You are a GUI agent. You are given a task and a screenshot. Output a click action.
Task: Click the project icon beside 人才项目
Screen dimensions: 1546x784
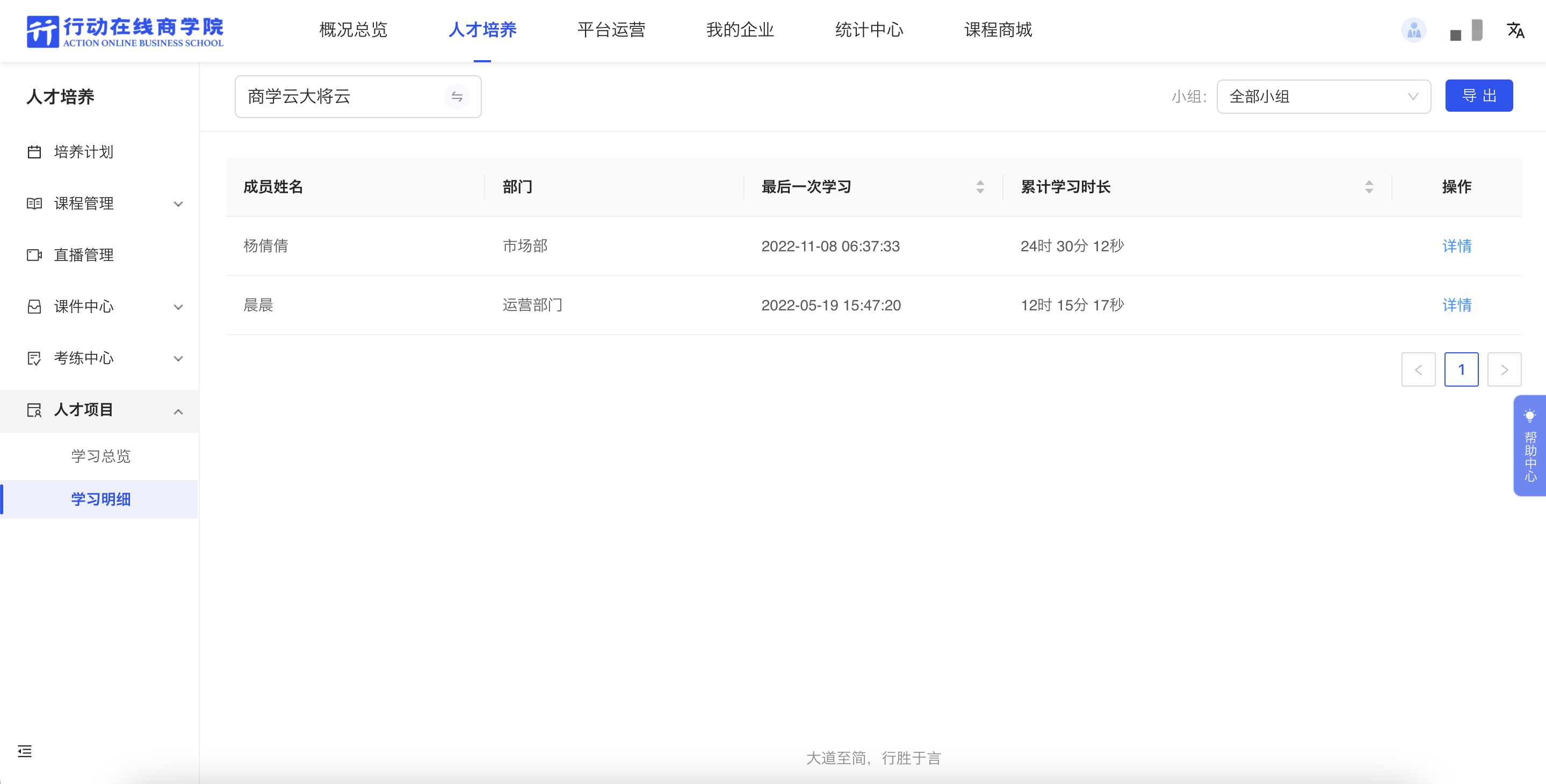(34, 410)
